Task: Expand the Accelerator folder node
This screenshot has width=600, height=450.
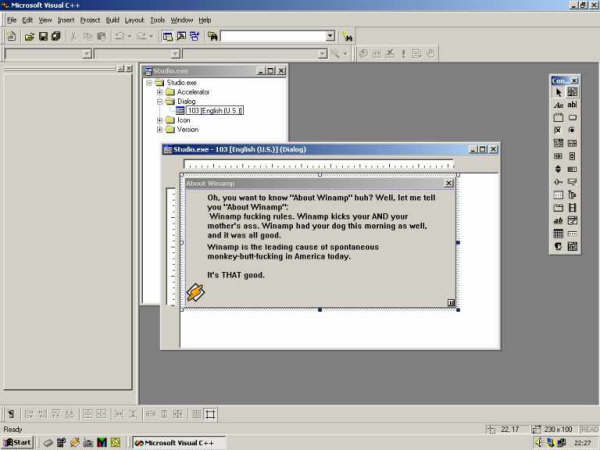Action: [160, 92]
